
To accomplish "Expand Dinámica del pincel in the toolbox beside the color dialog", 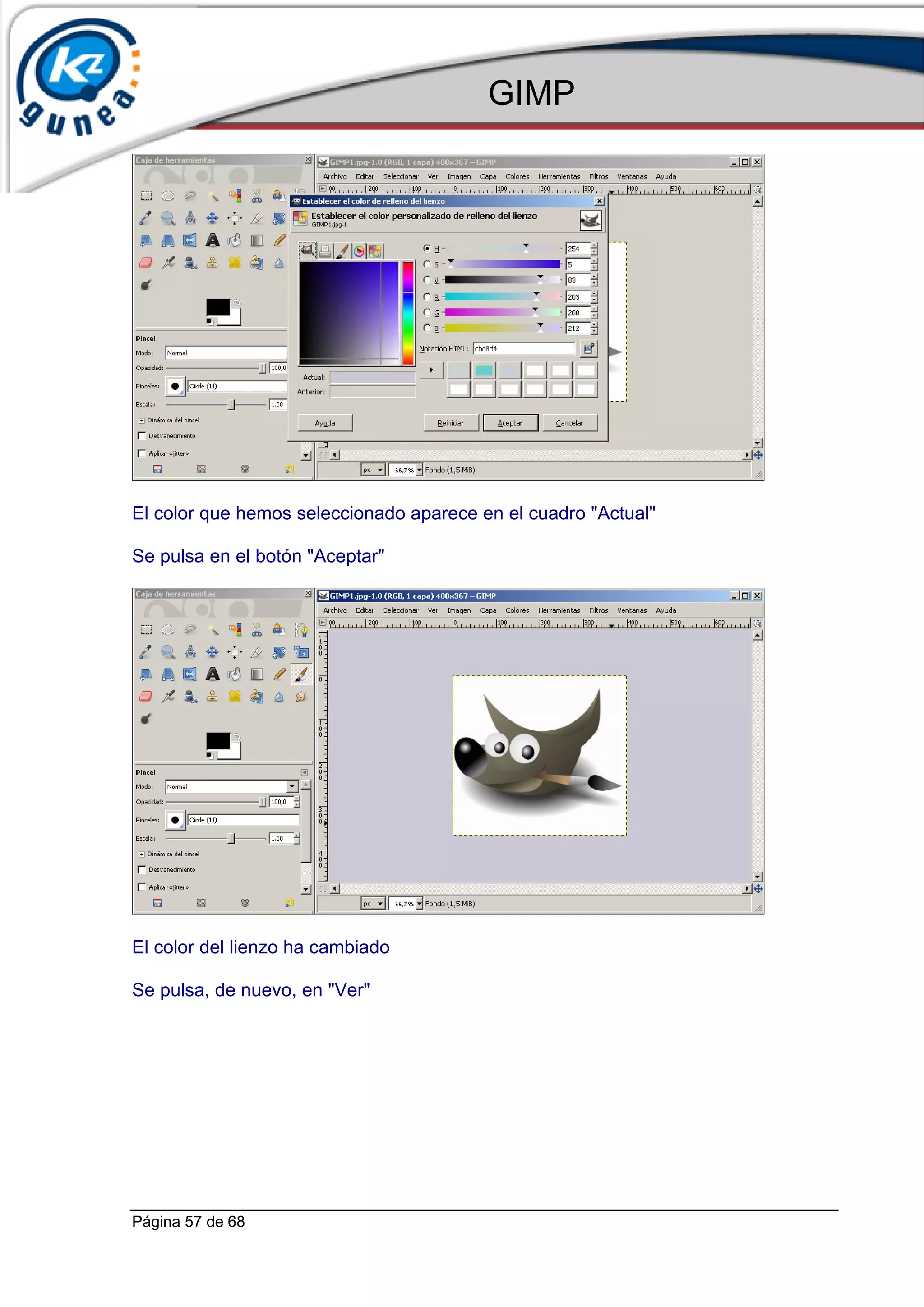I will (x=142, y=420).
